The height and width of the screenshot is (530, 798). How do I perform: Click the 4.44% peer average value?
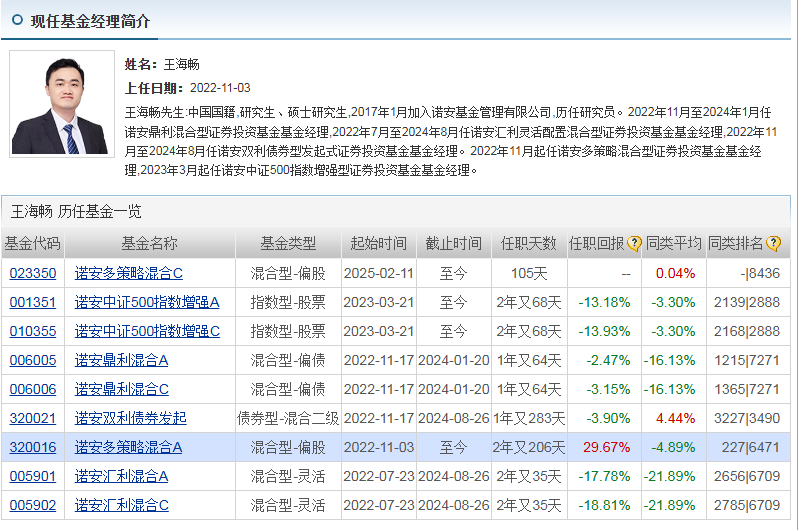(675, 419)
